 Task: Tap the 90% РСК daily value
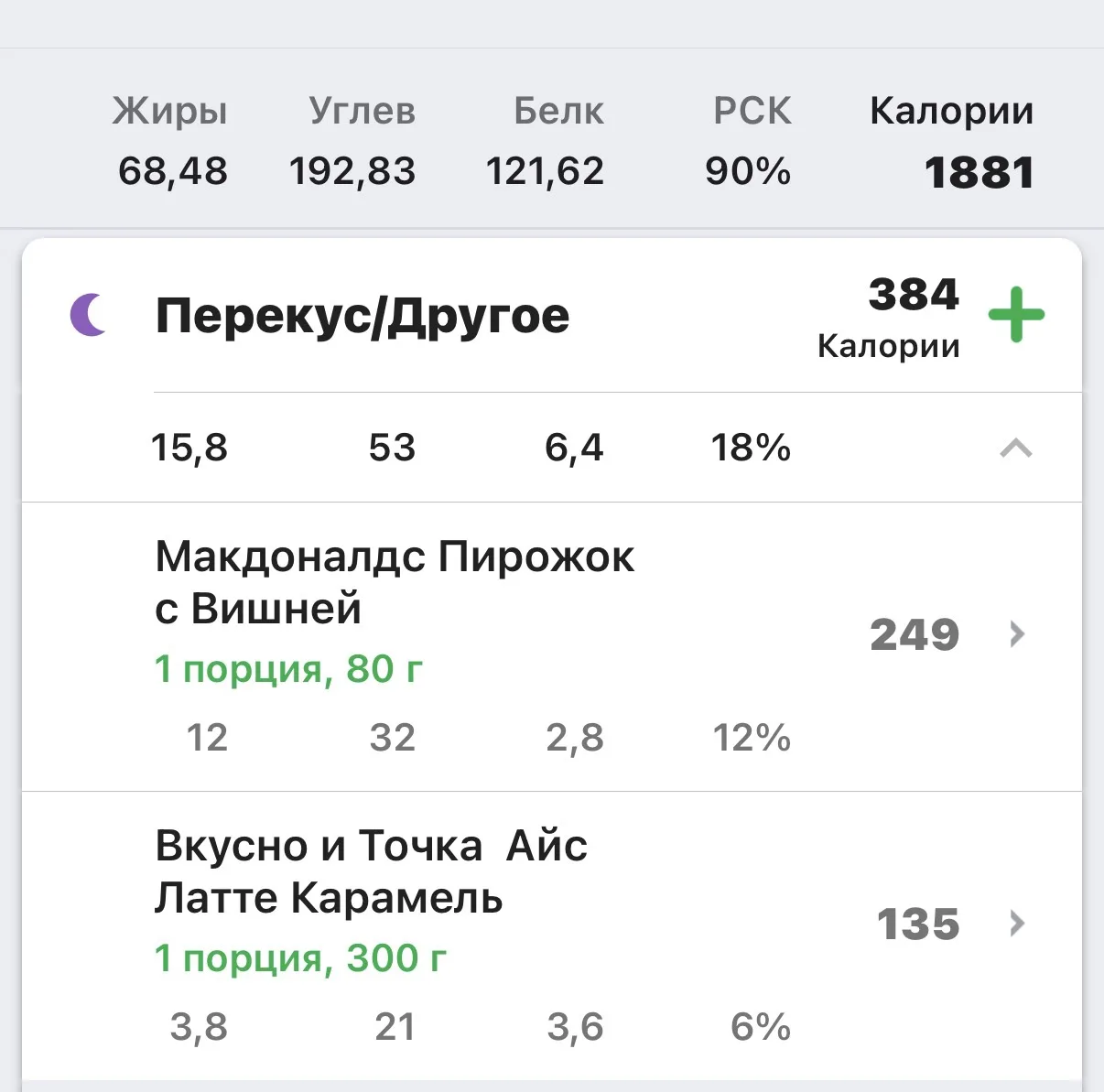pyautogui.click(x=748, y=171)
